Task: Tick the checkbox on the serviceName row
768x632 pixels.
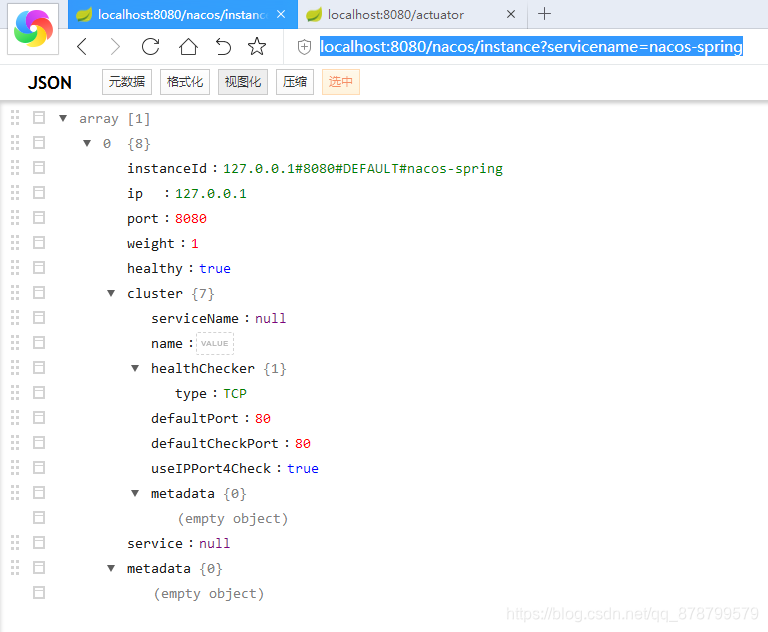Action: (39, 317)
